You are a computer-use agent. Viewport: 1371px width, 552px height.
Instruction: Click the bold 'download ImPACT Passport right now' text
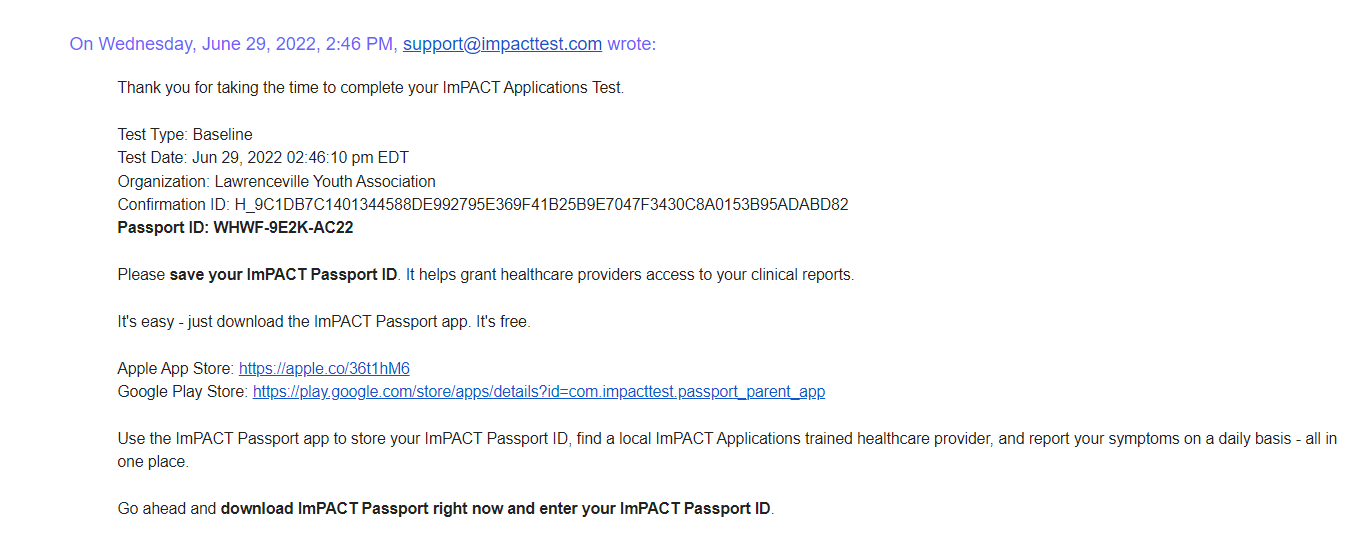tap(362, 509)
